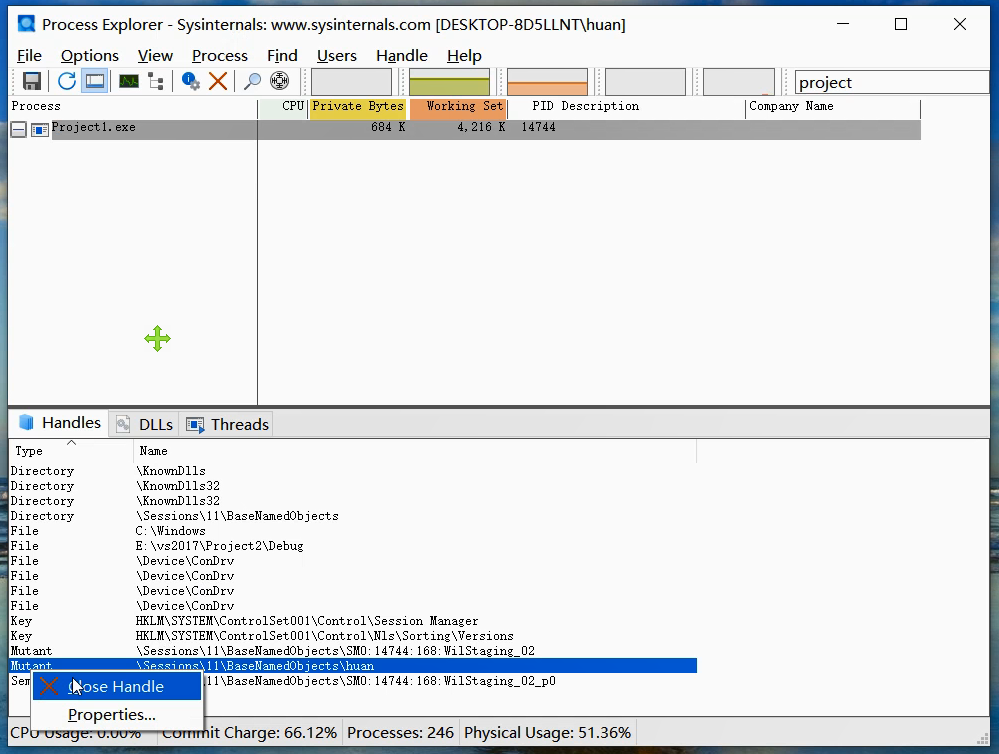
Task: Toggle the process tree view icon
Action: (x=156, y=82)
